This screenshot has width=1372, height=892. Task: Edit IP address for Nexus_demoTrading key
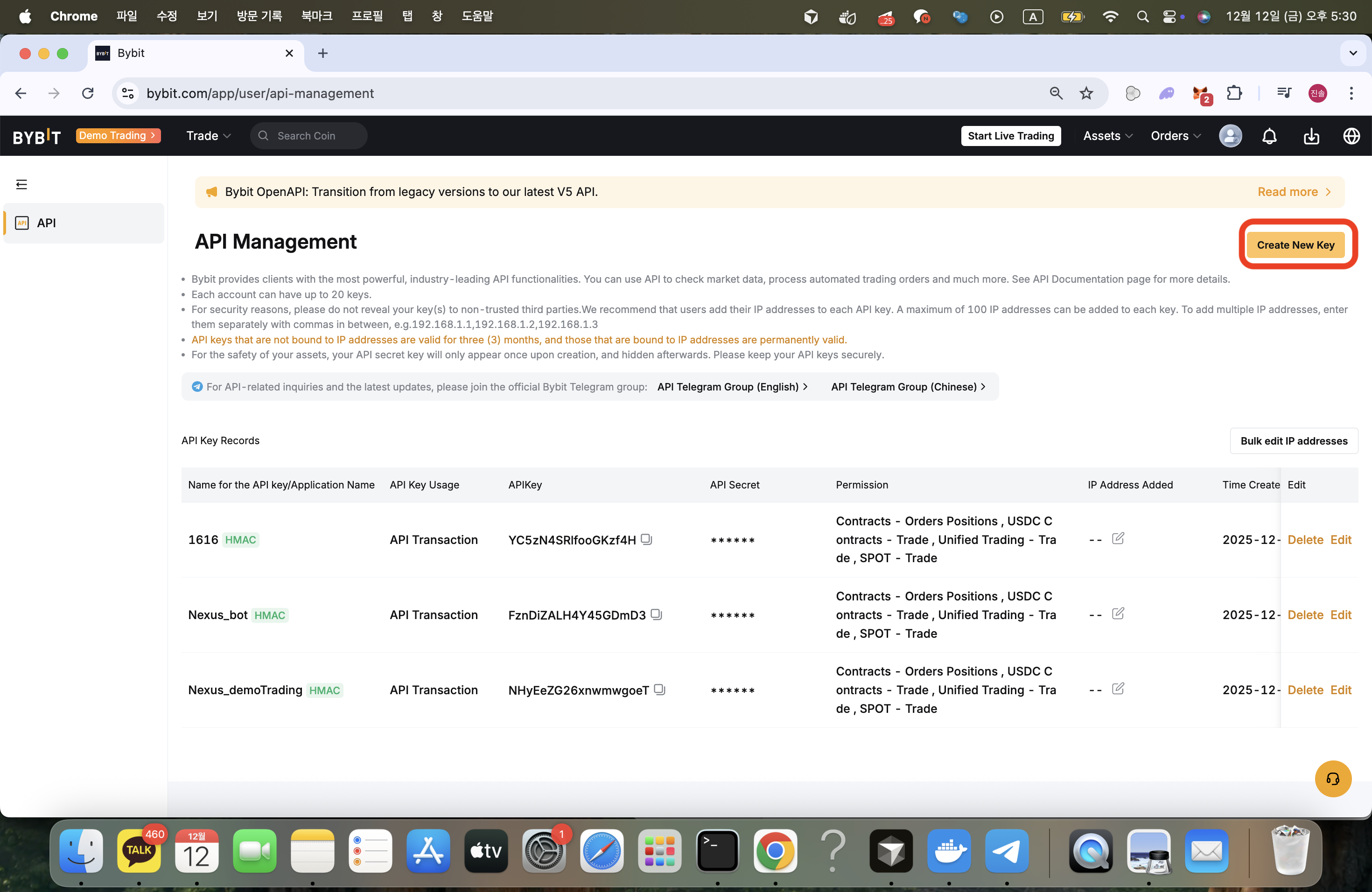click(1117, 689)
